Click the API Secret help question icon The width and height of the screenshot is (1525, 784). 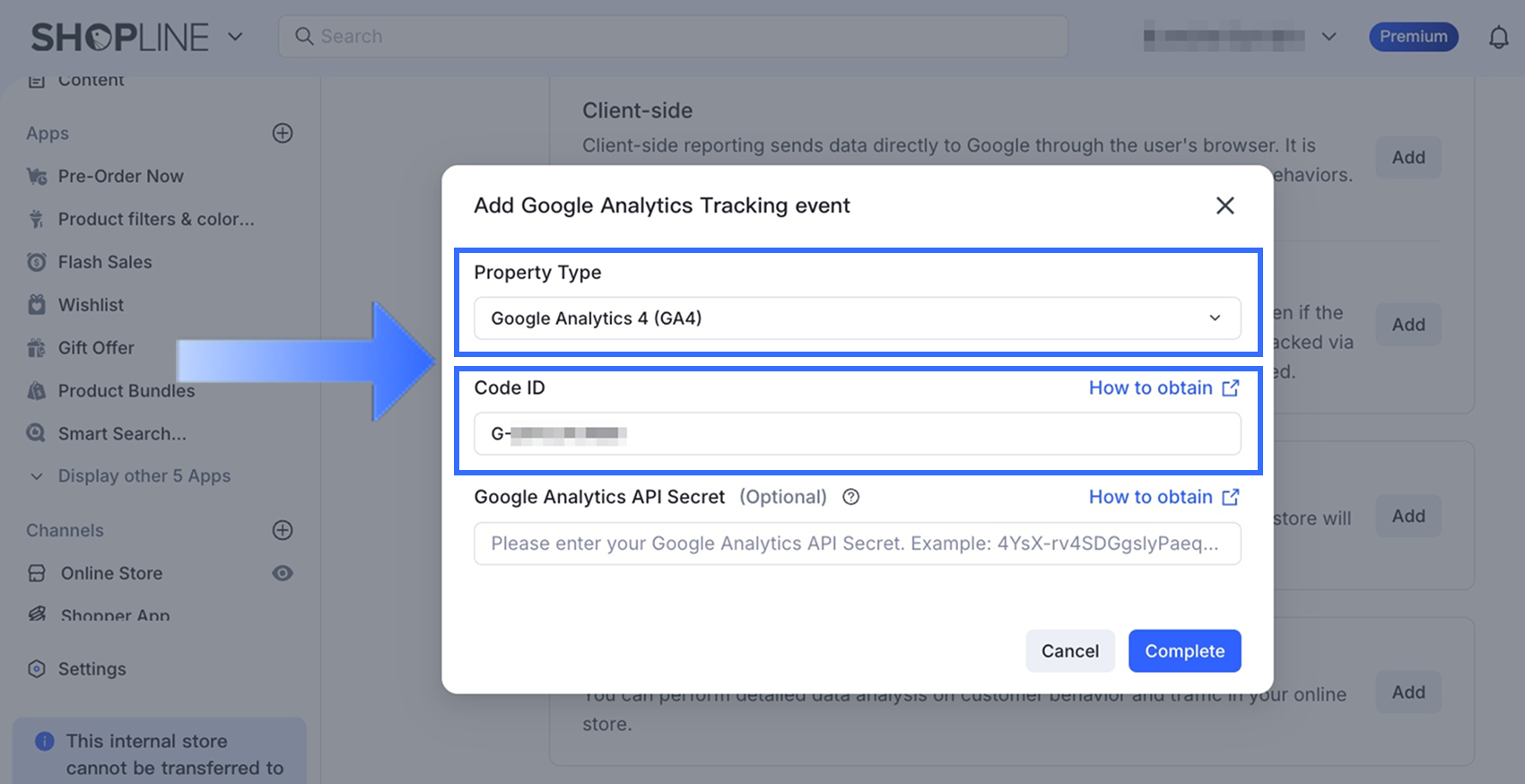point(850,497)
